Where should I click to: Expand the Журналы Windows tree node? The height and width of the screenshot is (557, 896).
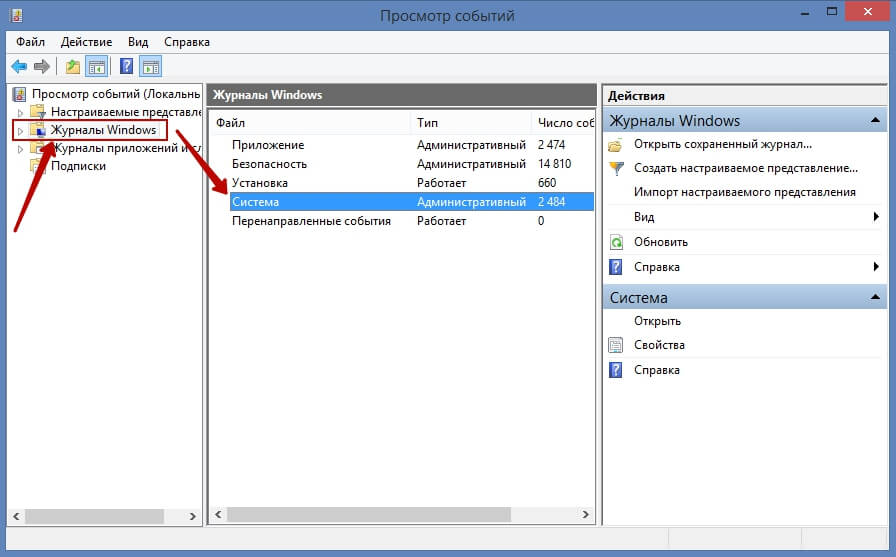(19, 131)
